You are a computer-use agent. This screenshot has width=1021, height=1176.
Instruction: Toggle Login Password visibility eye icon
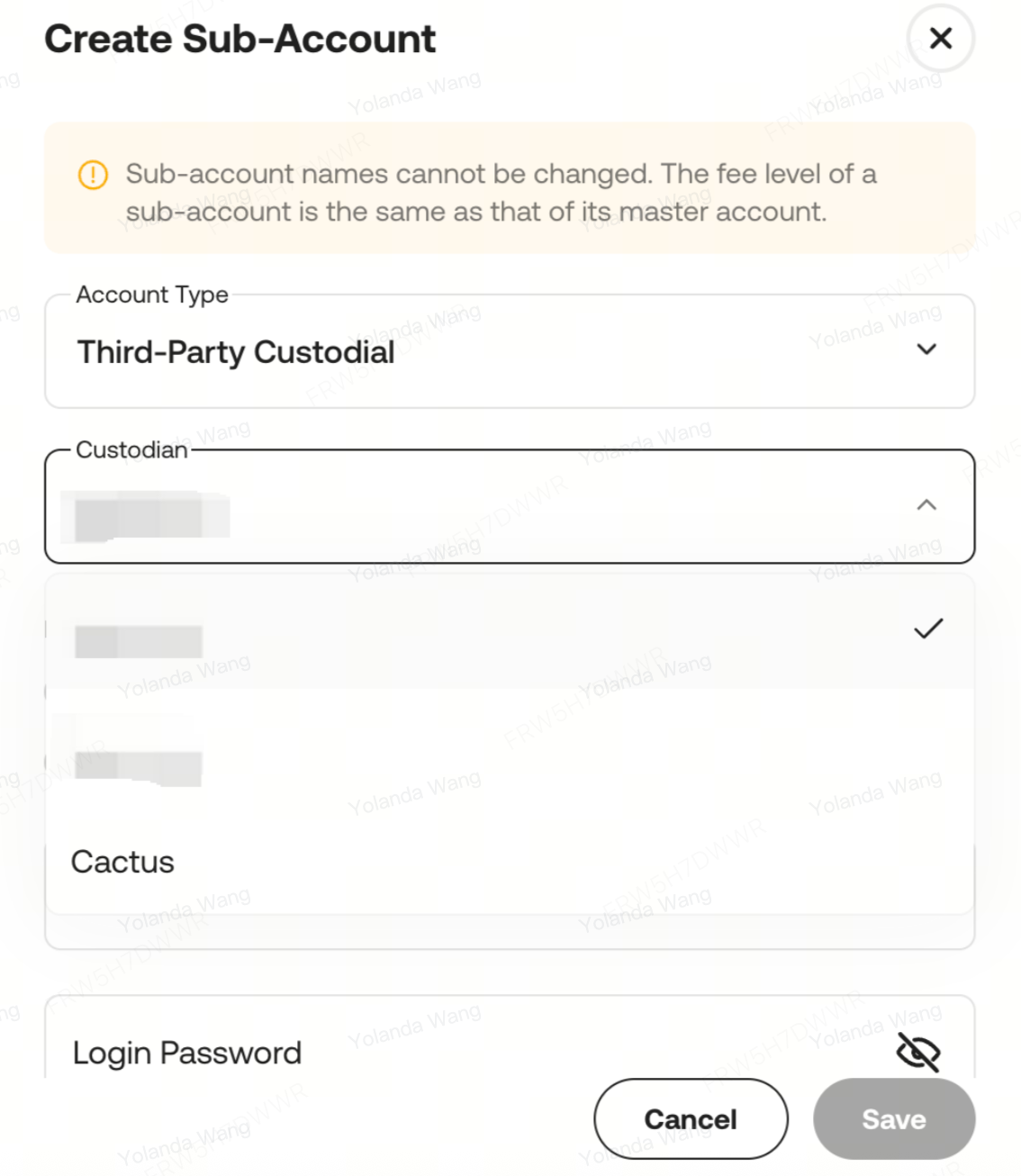tap(917, 1052)
